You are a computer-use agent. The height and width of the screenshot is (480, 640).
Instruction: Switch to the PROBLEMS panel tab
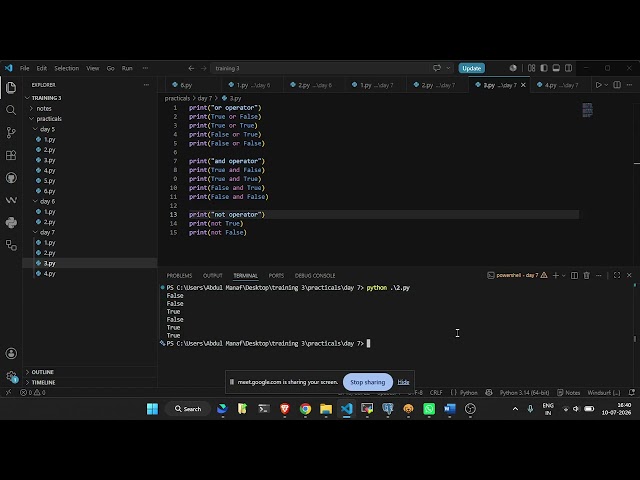[179, 276]
